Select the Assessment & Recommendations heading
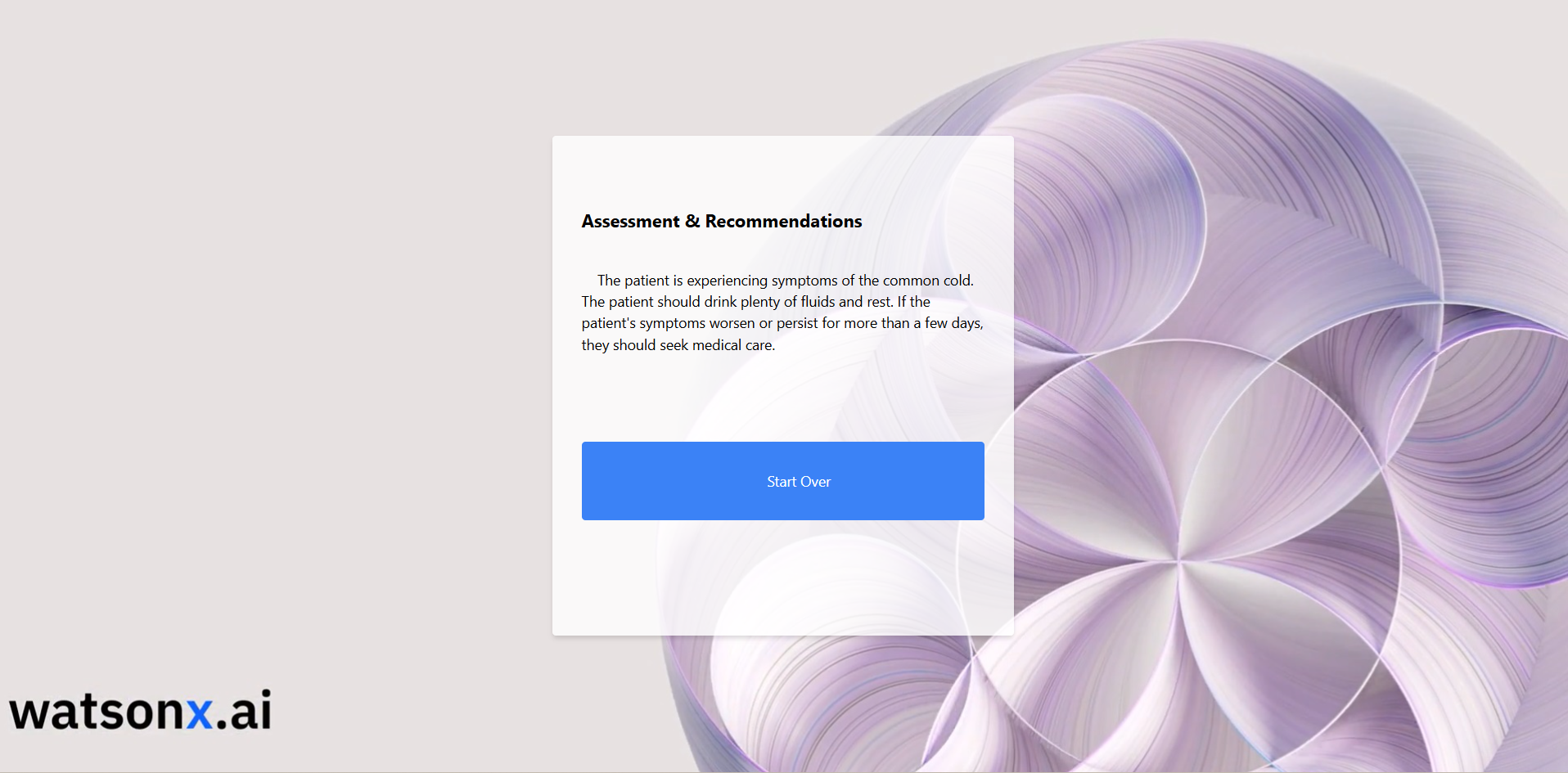Screen dimensions: 1568x773 [722, 222]
